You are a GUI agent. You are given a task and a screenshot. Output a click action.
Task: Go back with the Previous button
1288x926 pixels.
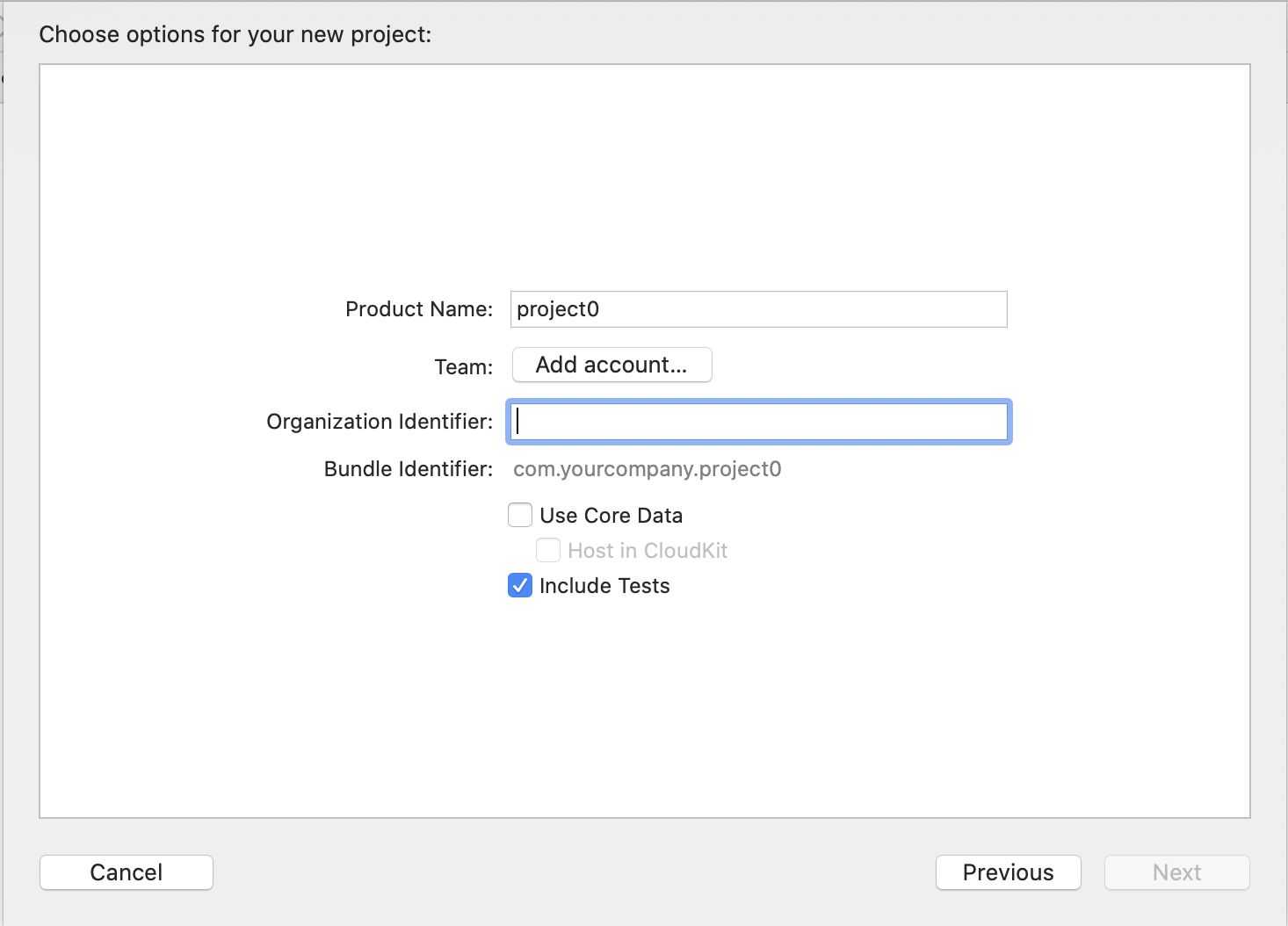click(1008, 872)
